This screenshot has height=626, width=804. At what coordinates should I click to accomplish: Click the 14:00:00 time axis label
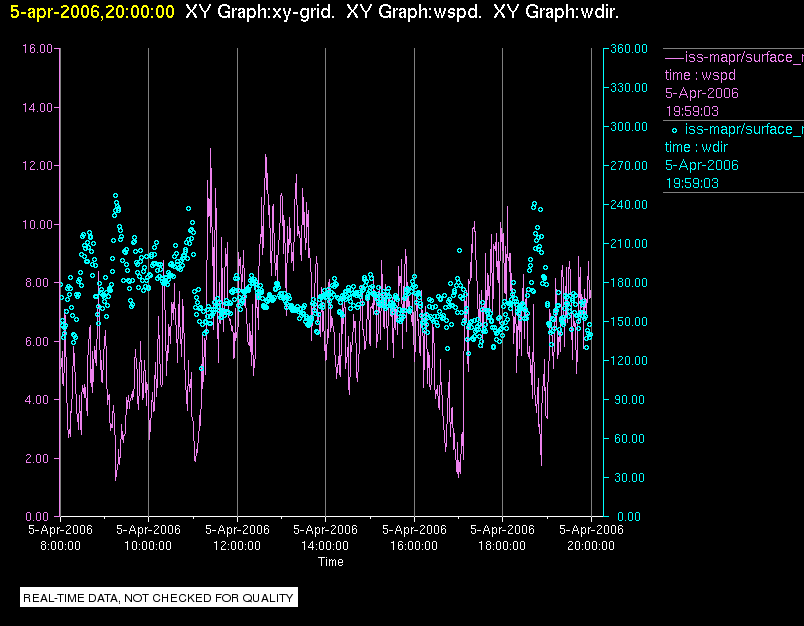point(325,546)
